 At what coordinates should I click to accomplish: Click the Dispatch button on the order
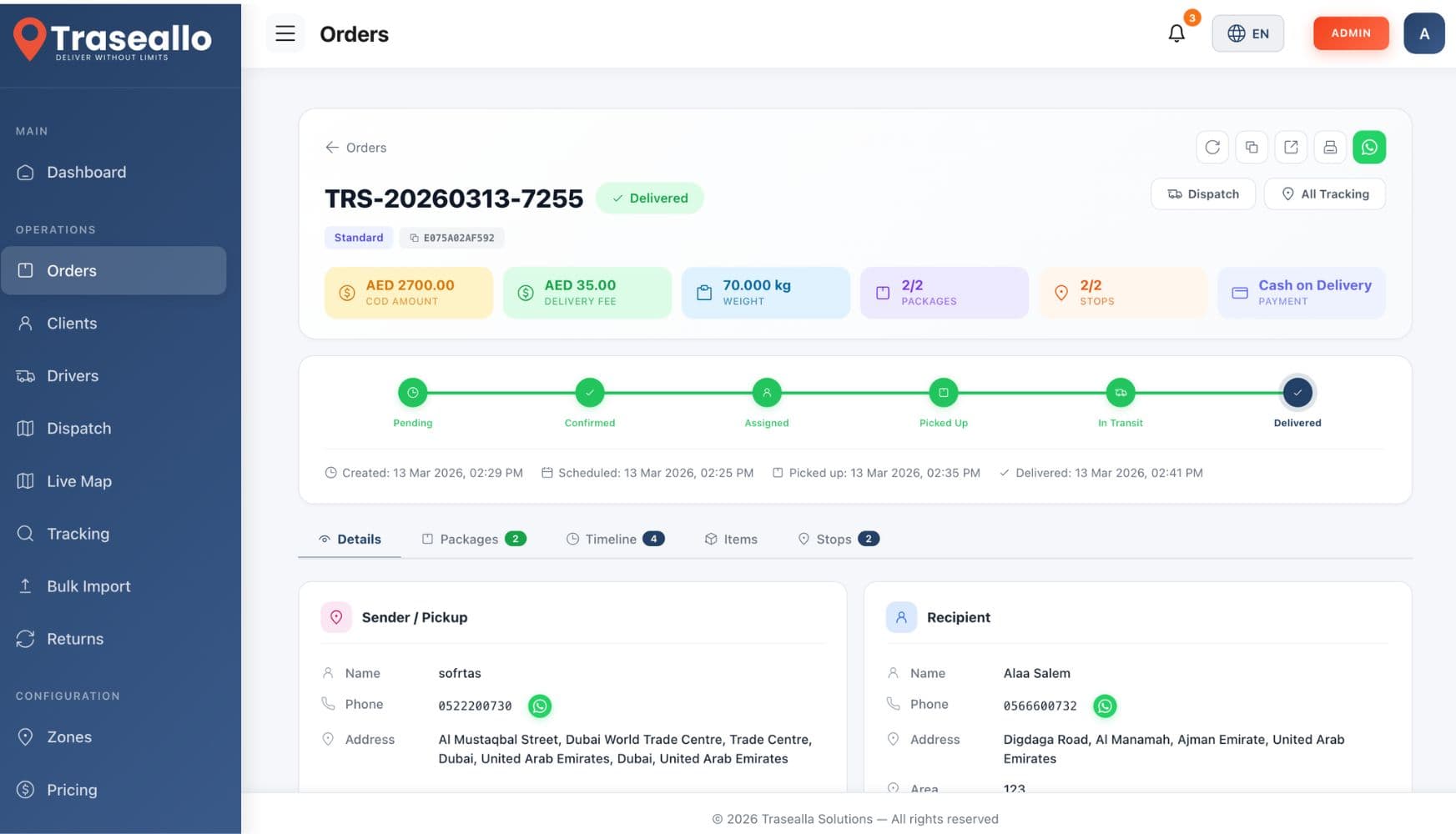tap(1202, 194)
